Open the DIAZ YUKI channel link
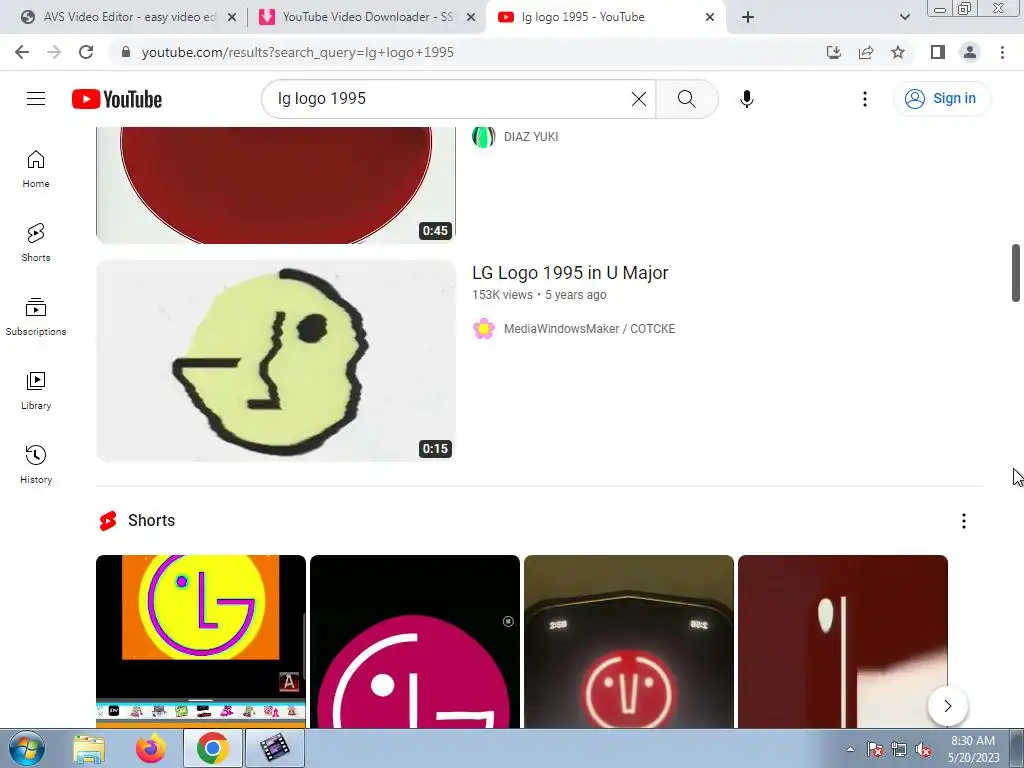This screenshot has height=768, width=1024. [x=531, y=136]
